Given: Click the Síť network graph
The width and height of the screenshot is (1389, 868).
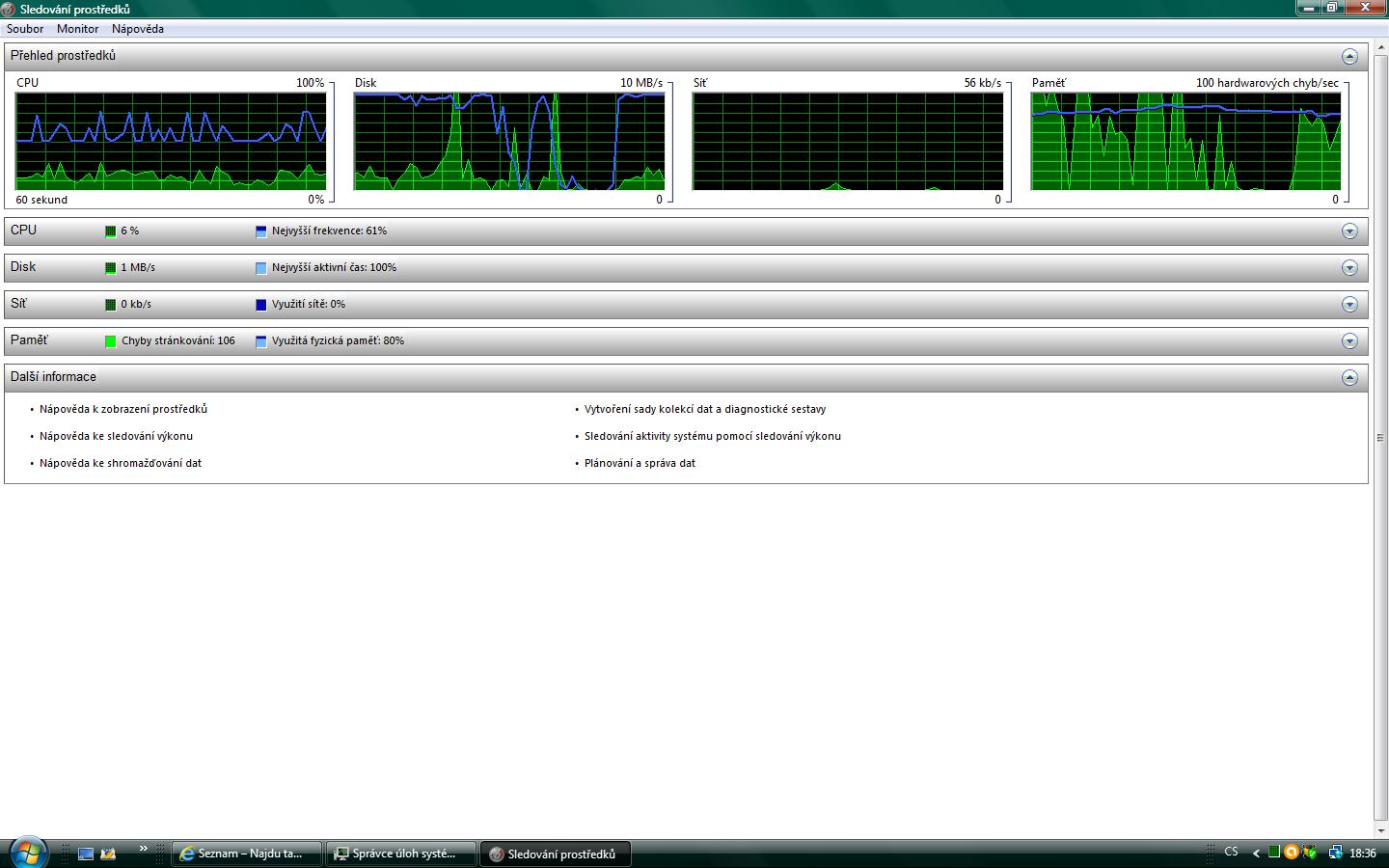Looking at the screenshot, I should pos(848,141).
